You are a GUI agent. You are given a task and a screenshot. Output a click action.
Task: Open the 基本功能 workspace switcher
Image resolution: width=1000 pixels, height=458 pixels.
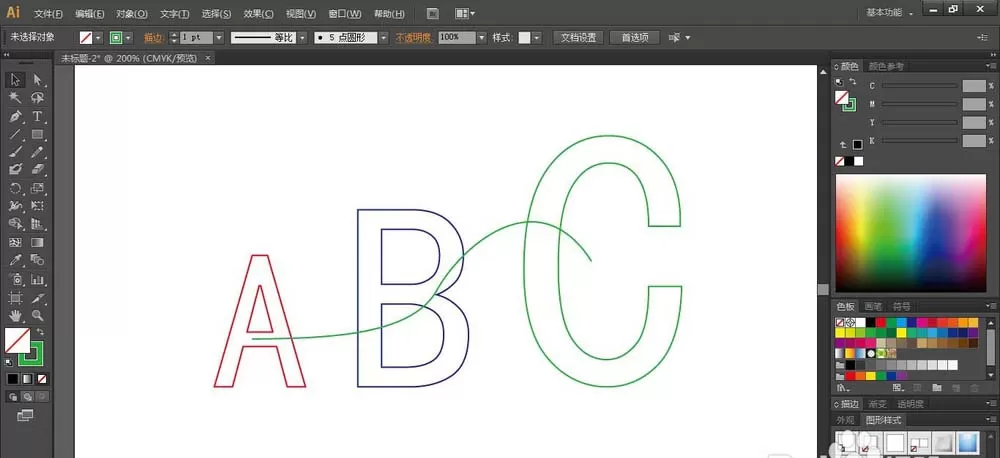pyautogui.click(x=889, y=12)
